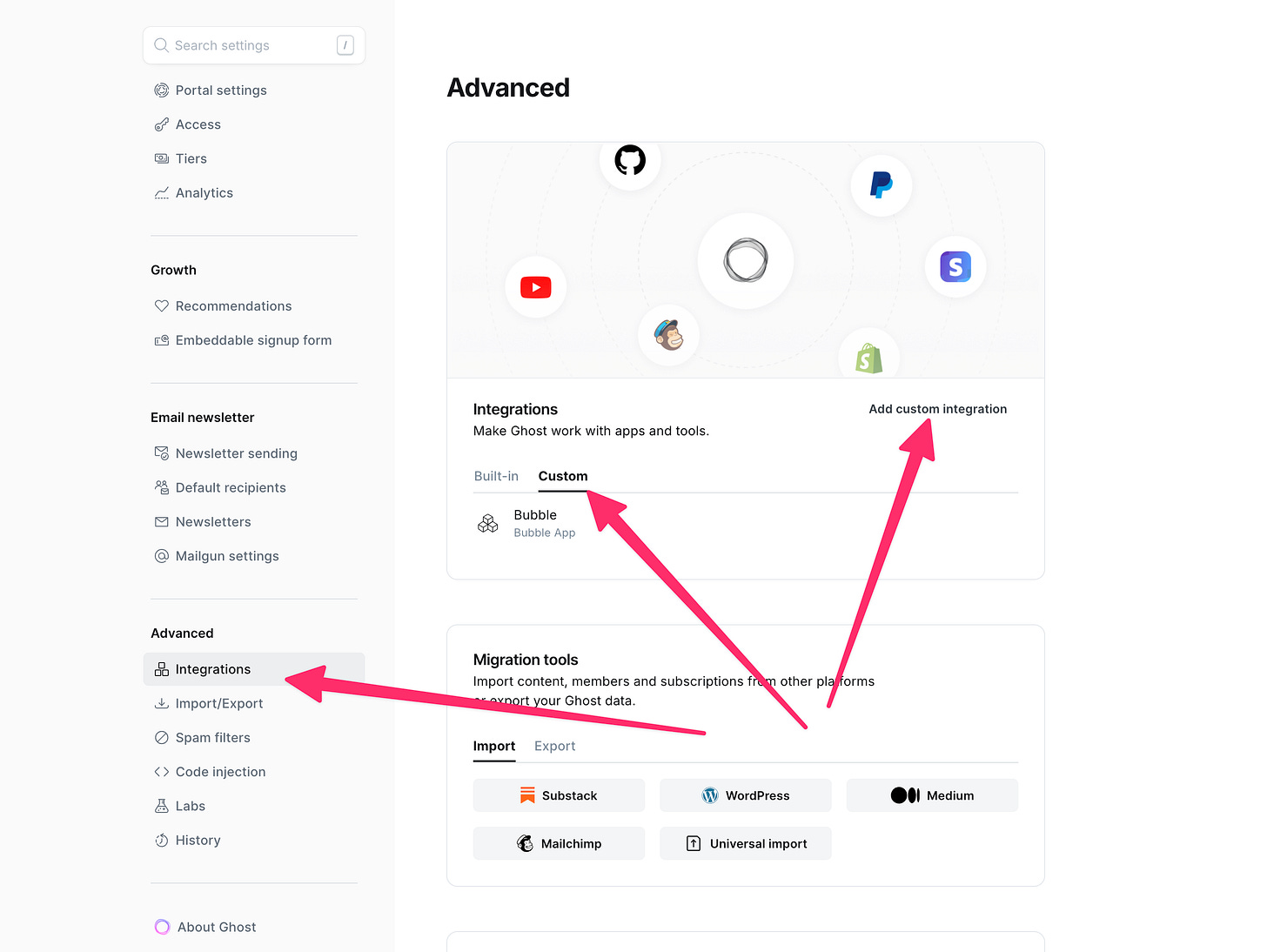Click the Spam filters block icon
The height and width of the screenshot is (952, 1267).
tap(162, 738)
